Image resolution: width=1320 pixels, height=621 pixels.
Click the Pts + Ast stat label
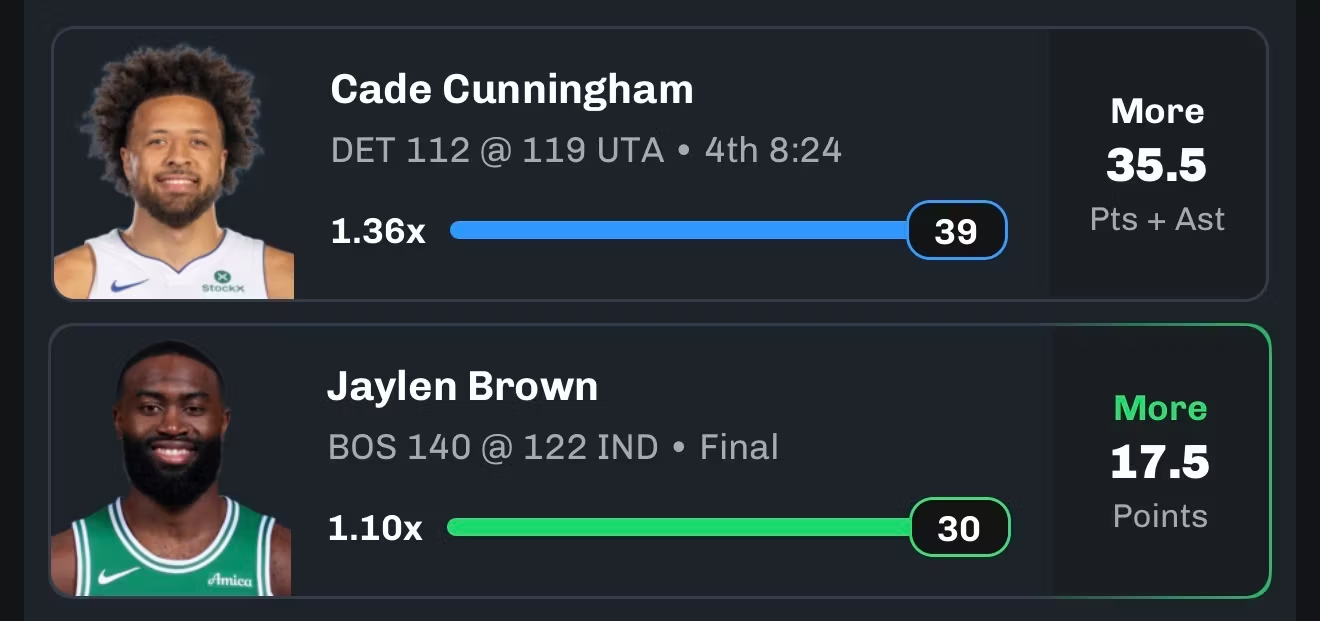pos(1157,219)
